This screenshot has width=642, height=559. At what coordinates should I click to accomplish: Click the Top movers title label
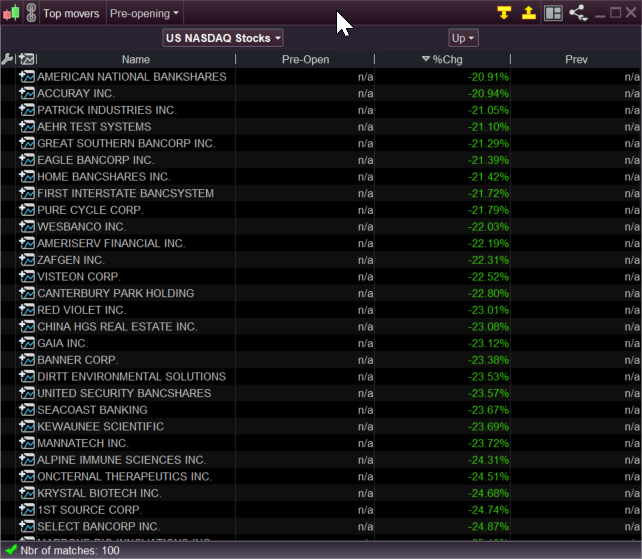click(71, 14)
